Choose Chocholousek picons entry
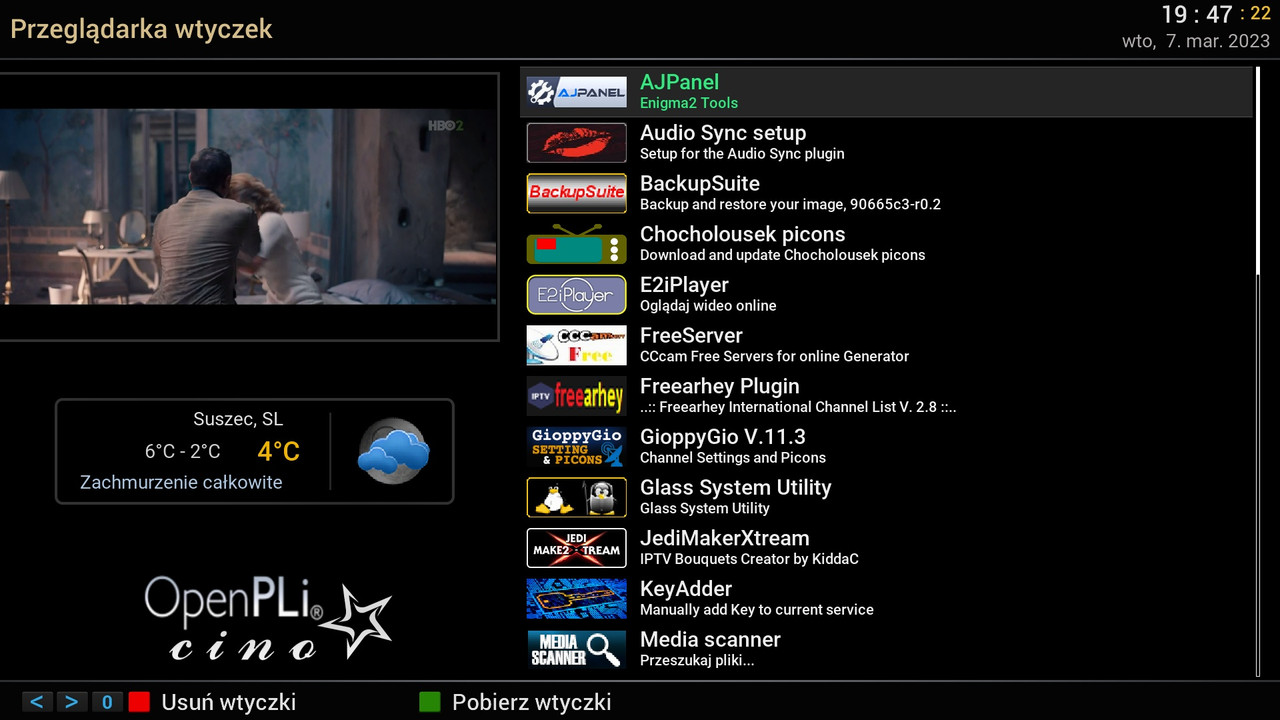 tap(886, 244)
